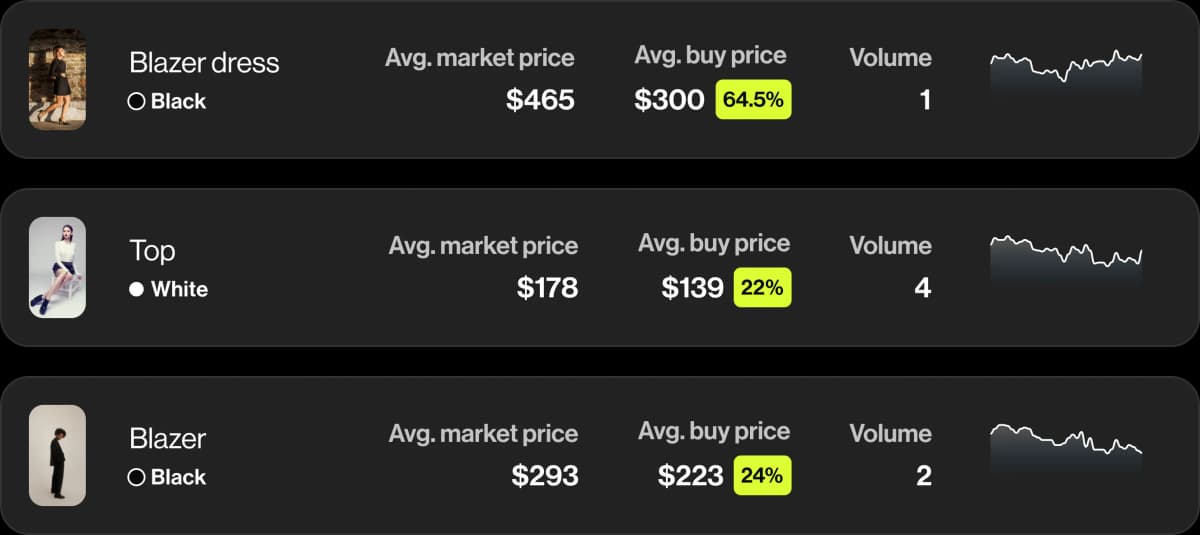Click the 24% discount badge
This screenshot has height=535, width=1200.
(x=762, y=476)
